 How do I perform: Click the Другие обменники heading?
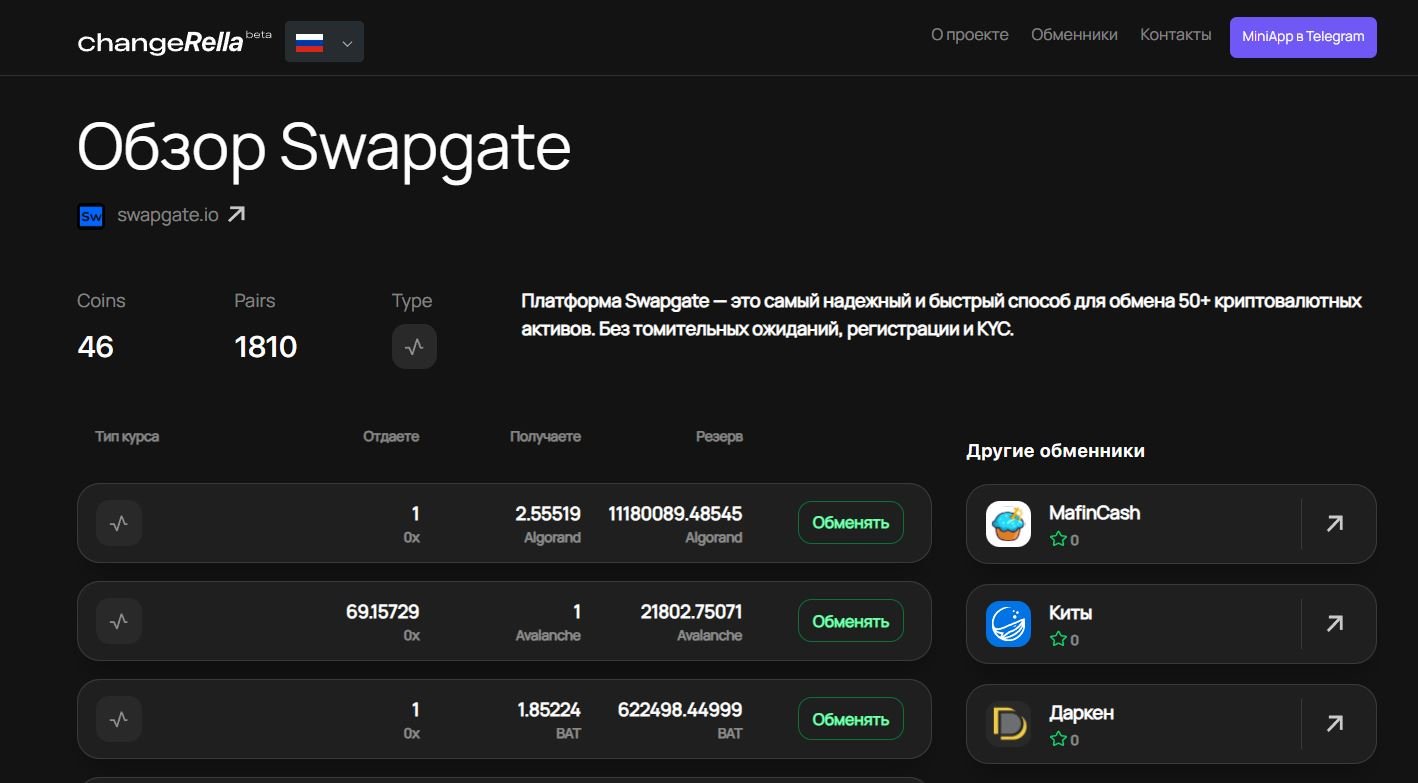(1055, 451)
